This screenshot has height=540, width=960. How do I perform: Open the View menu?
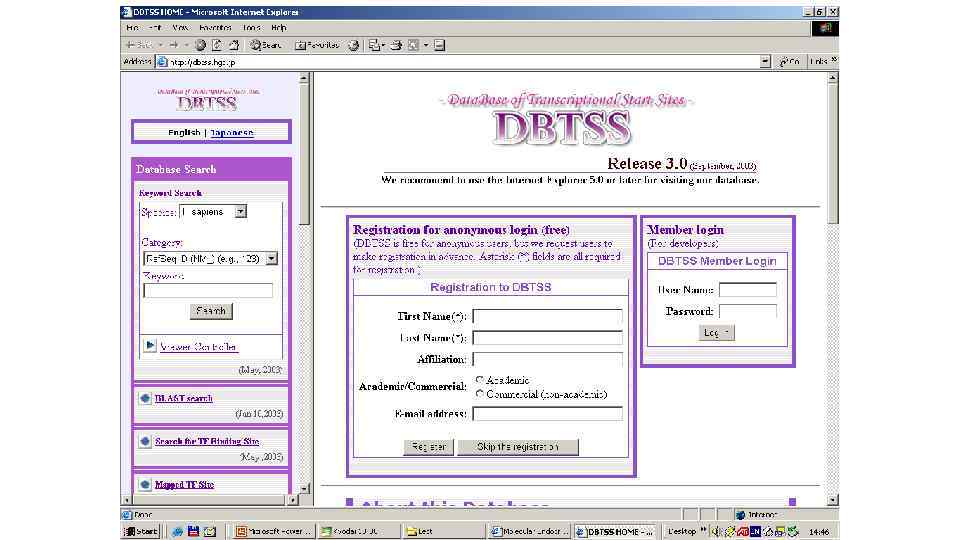coord(180,28)
